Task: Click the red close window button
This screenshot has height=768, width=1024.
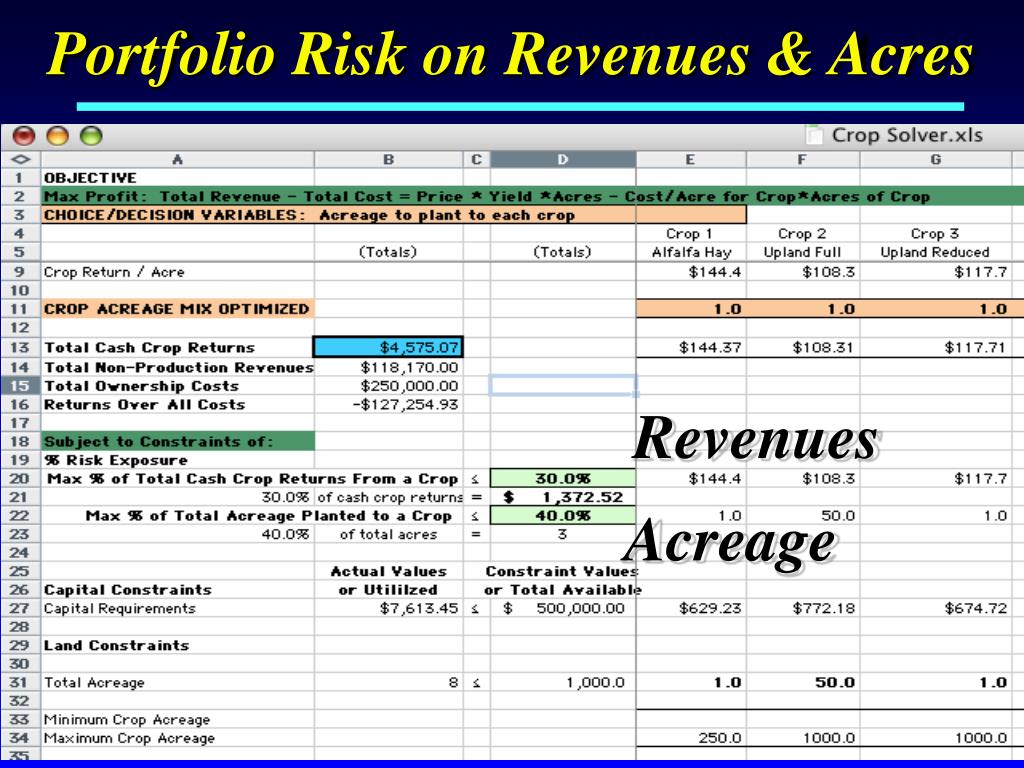Action: coord(24,136)
